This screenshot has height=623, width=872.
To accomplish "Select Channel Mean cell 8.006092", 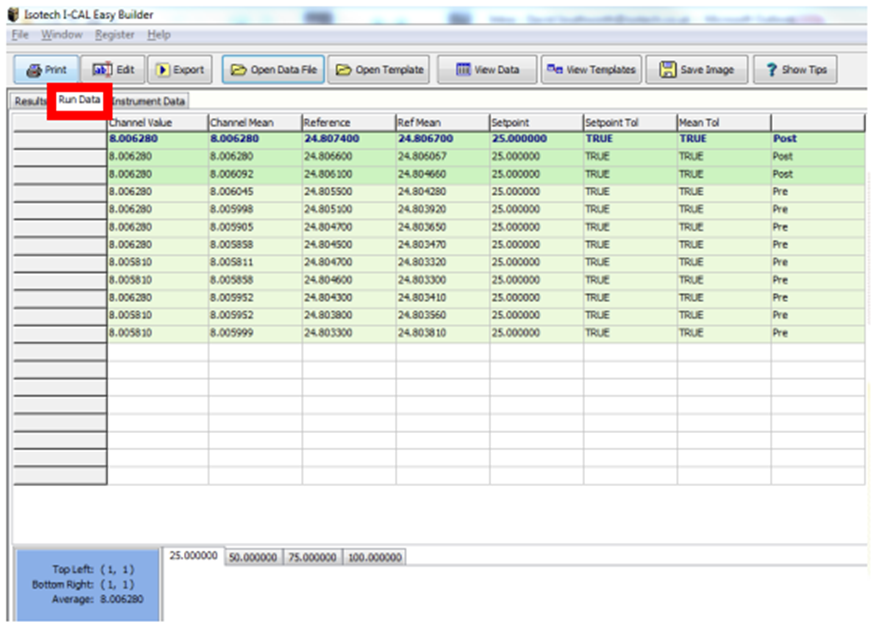I will pyautogui.click(x=255, y=174).
